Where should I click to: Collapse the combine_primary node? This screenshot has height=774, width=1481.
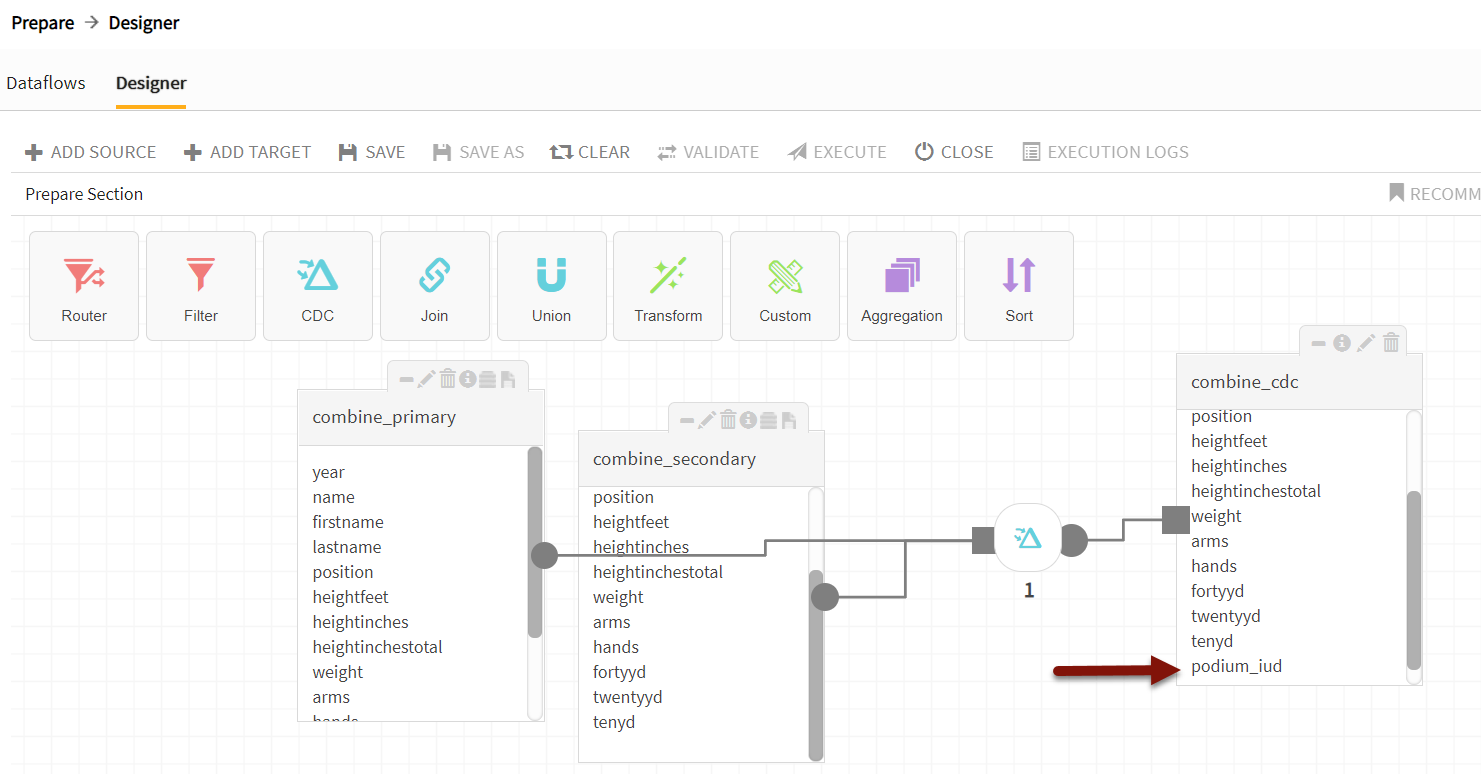tap(404, 377)
